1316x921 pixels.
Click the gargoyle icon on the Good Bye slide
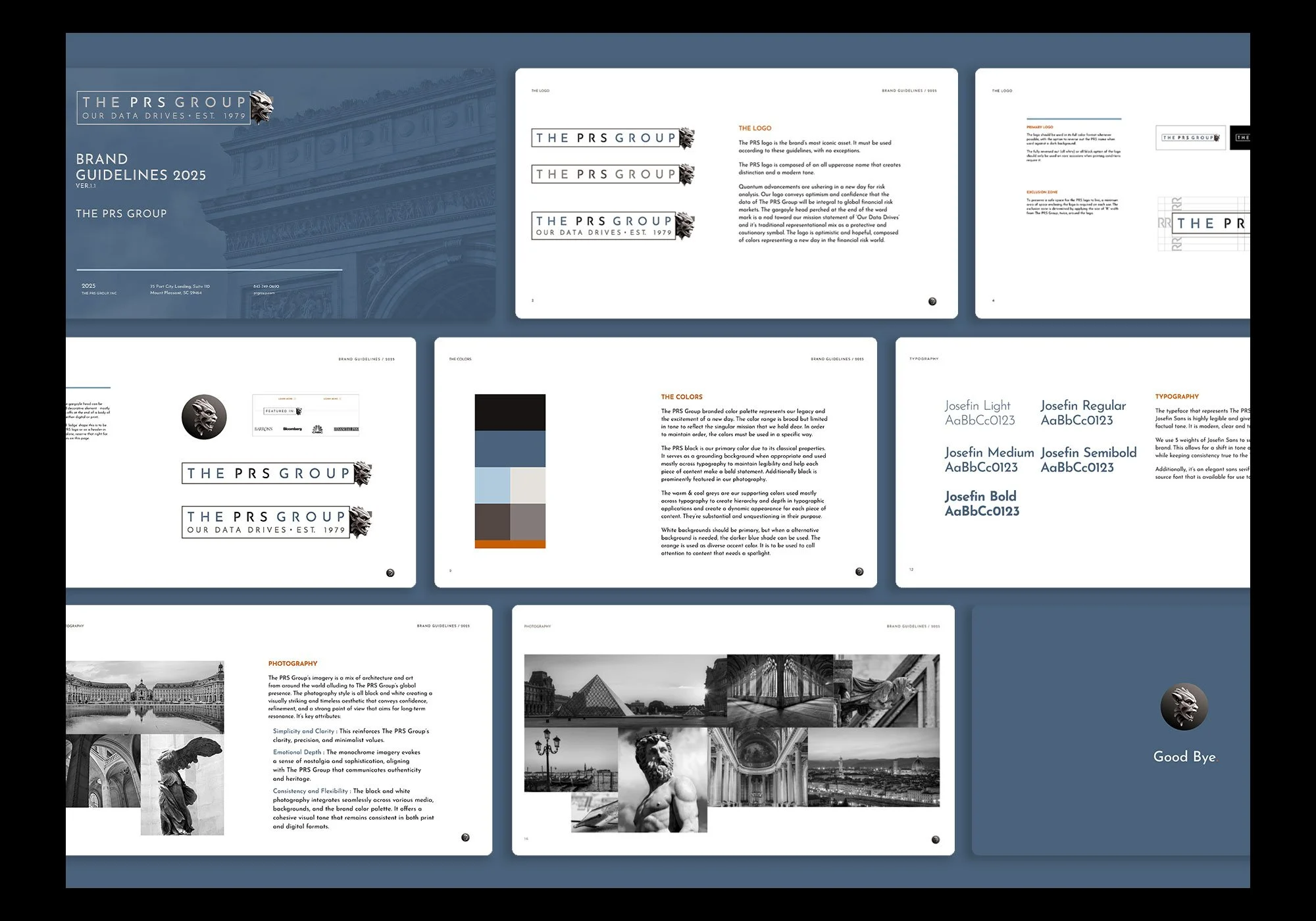point(1184,705)
